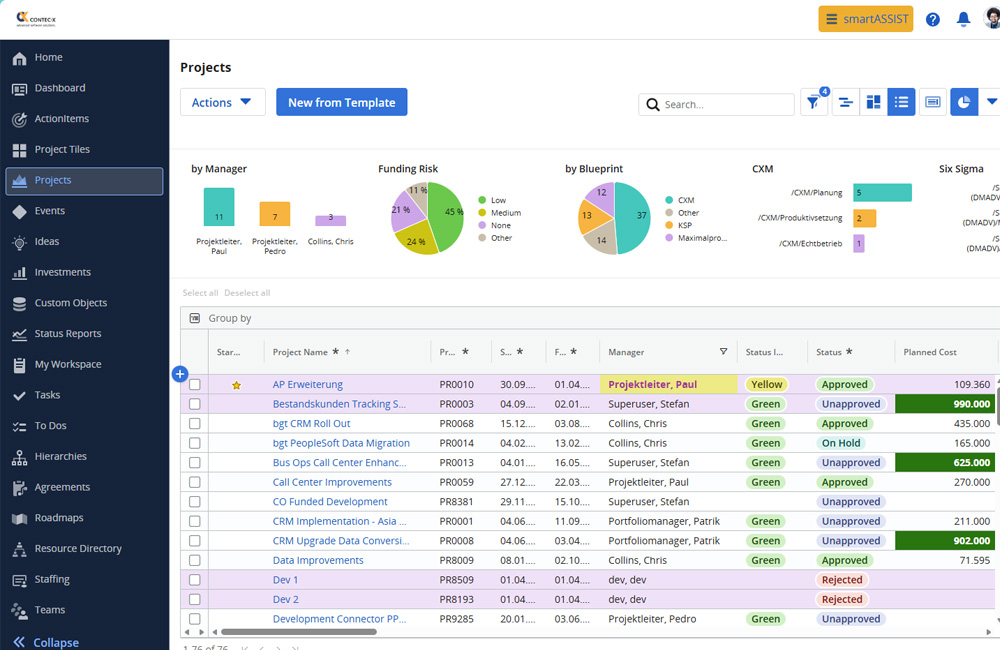1000x650 pixels.
Task: Check the AP Erweiterung row checkbox
Action: [x=195, y=385]
